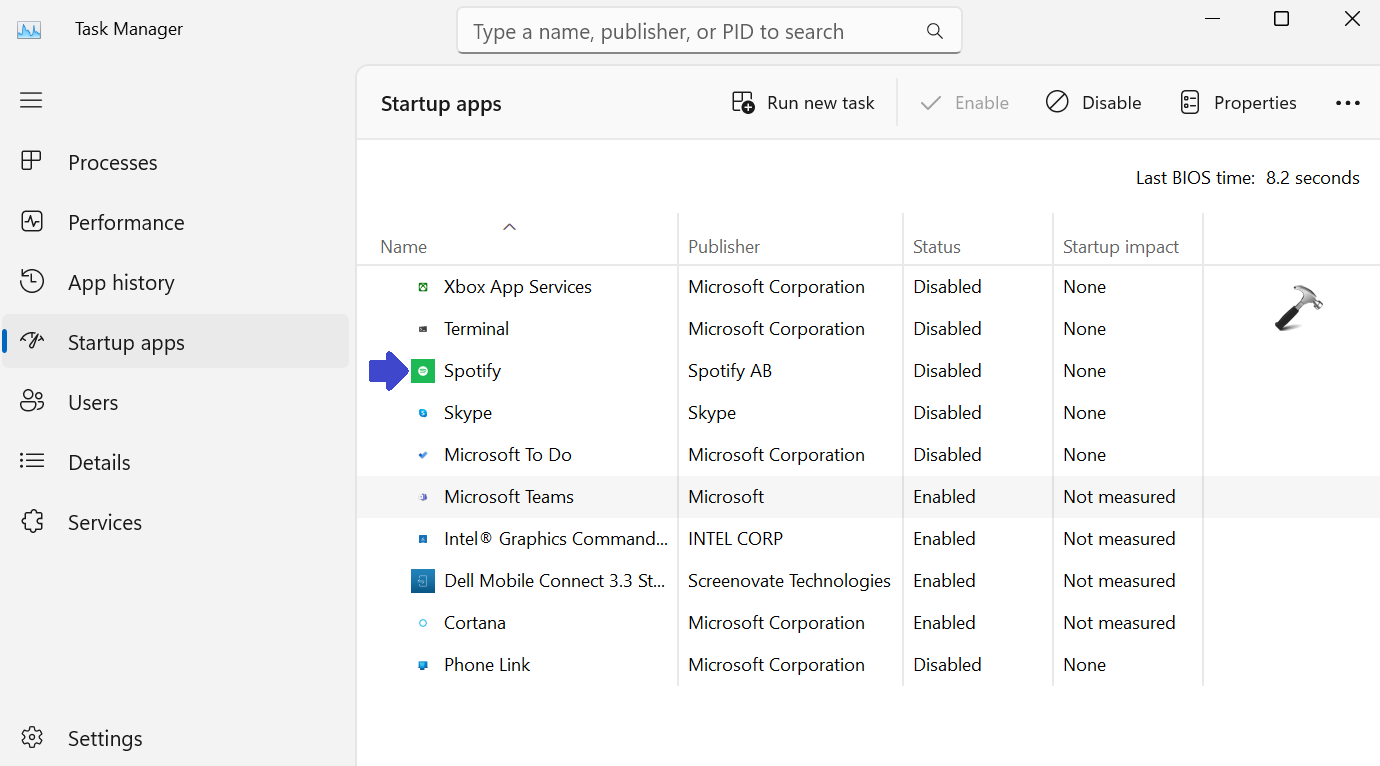Image resolution: width=1380 pixels, height=766 pixels.
Task: Click the Xbox App Services icon
Action: pos(423,287)
